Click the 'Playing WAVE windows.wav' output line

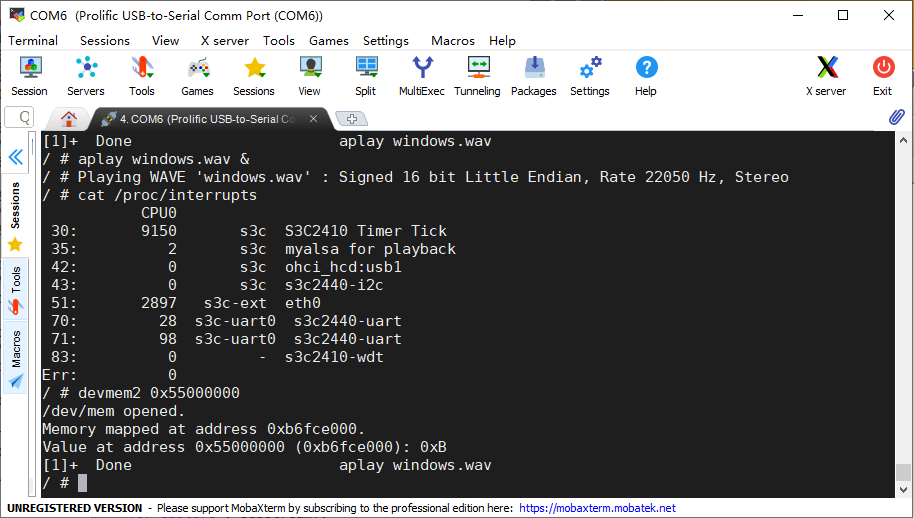coord(433,177)
